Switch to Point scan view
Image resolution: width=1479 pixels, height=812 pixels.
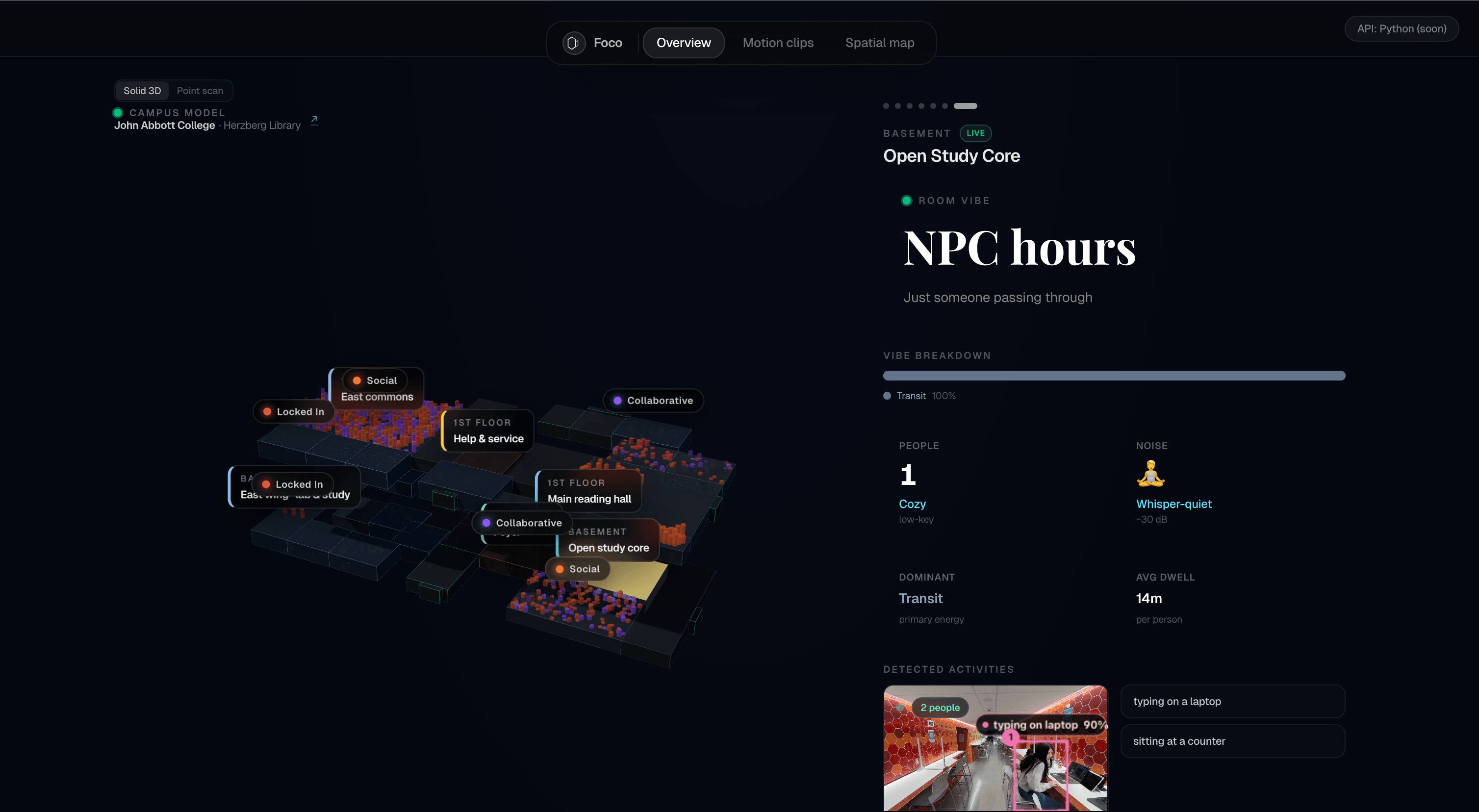tap(199, 90)
